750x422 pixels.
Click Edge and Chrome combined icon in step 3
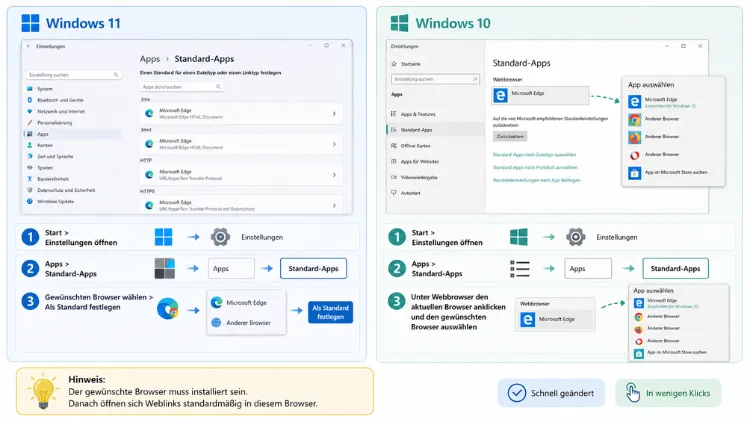[167, 309]
